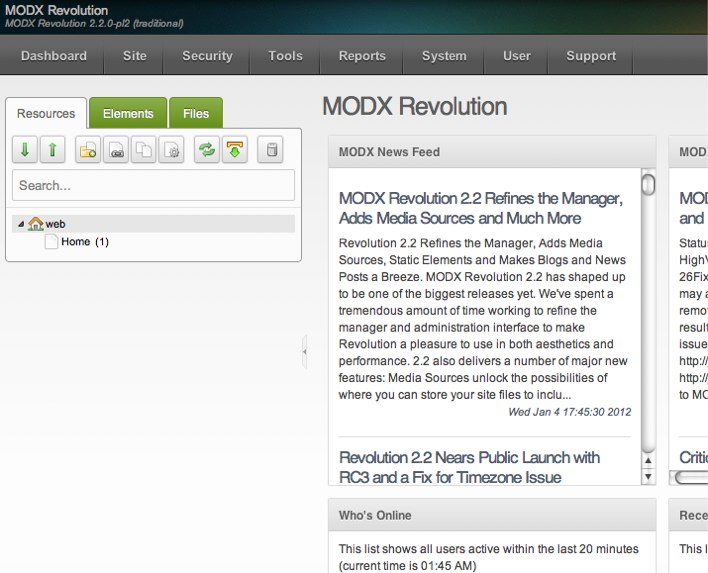Image resolution: width=708 pixels, height=573 pixels.
Task: Click the Sort Tree icon
Action: click(235, 149)
